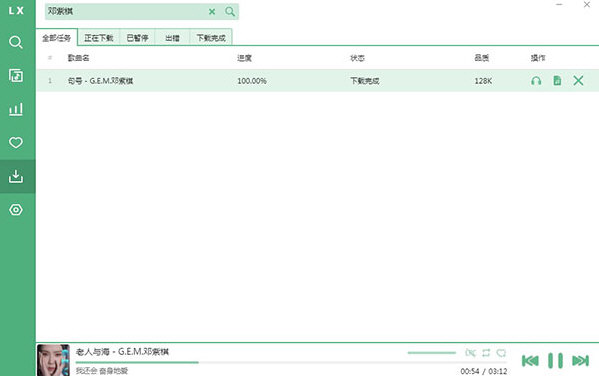
Task: Click the 下载完成 status cell
Action: coord(365,81)
